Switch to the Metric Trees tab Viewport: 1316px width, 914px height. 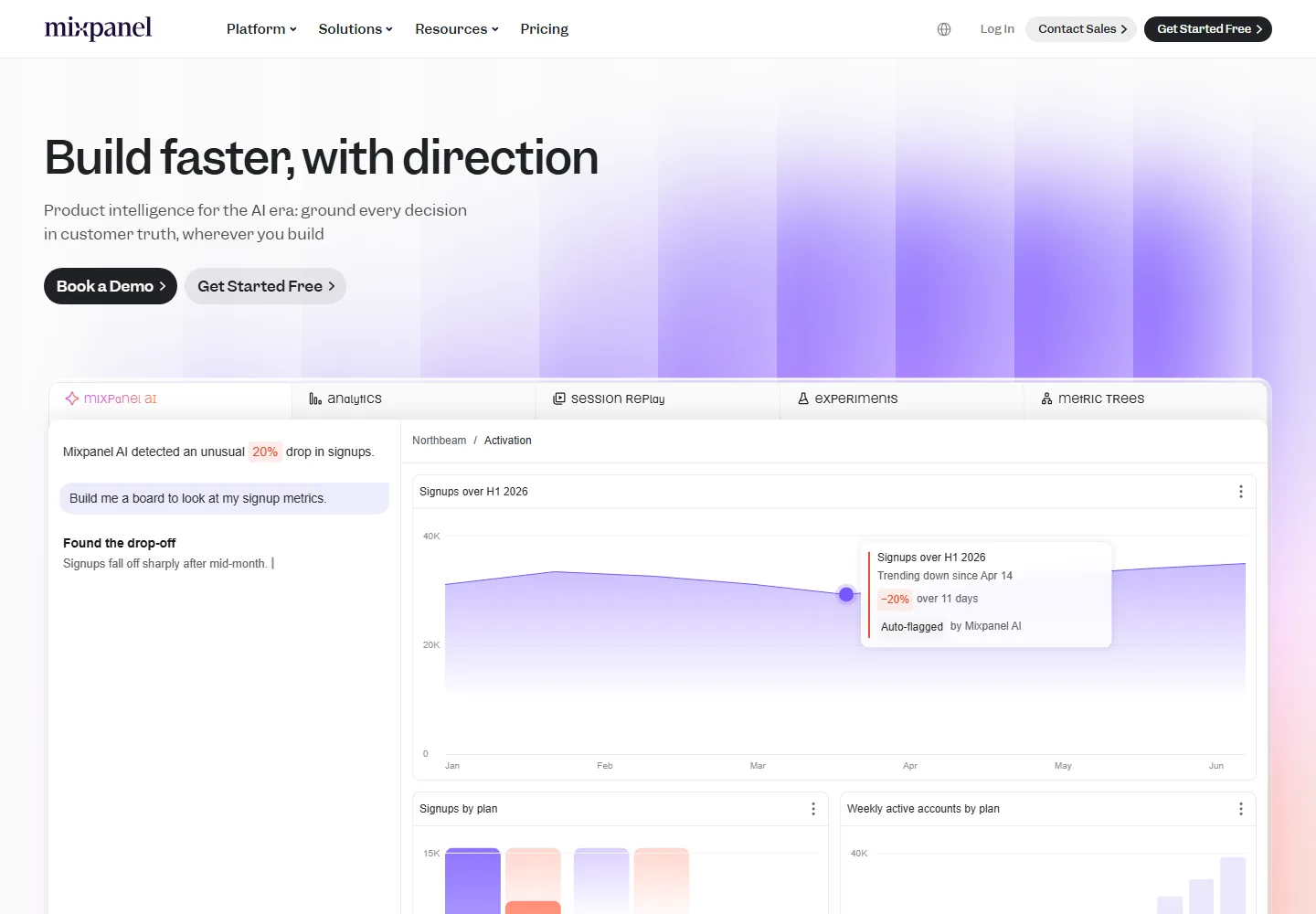1145,399
